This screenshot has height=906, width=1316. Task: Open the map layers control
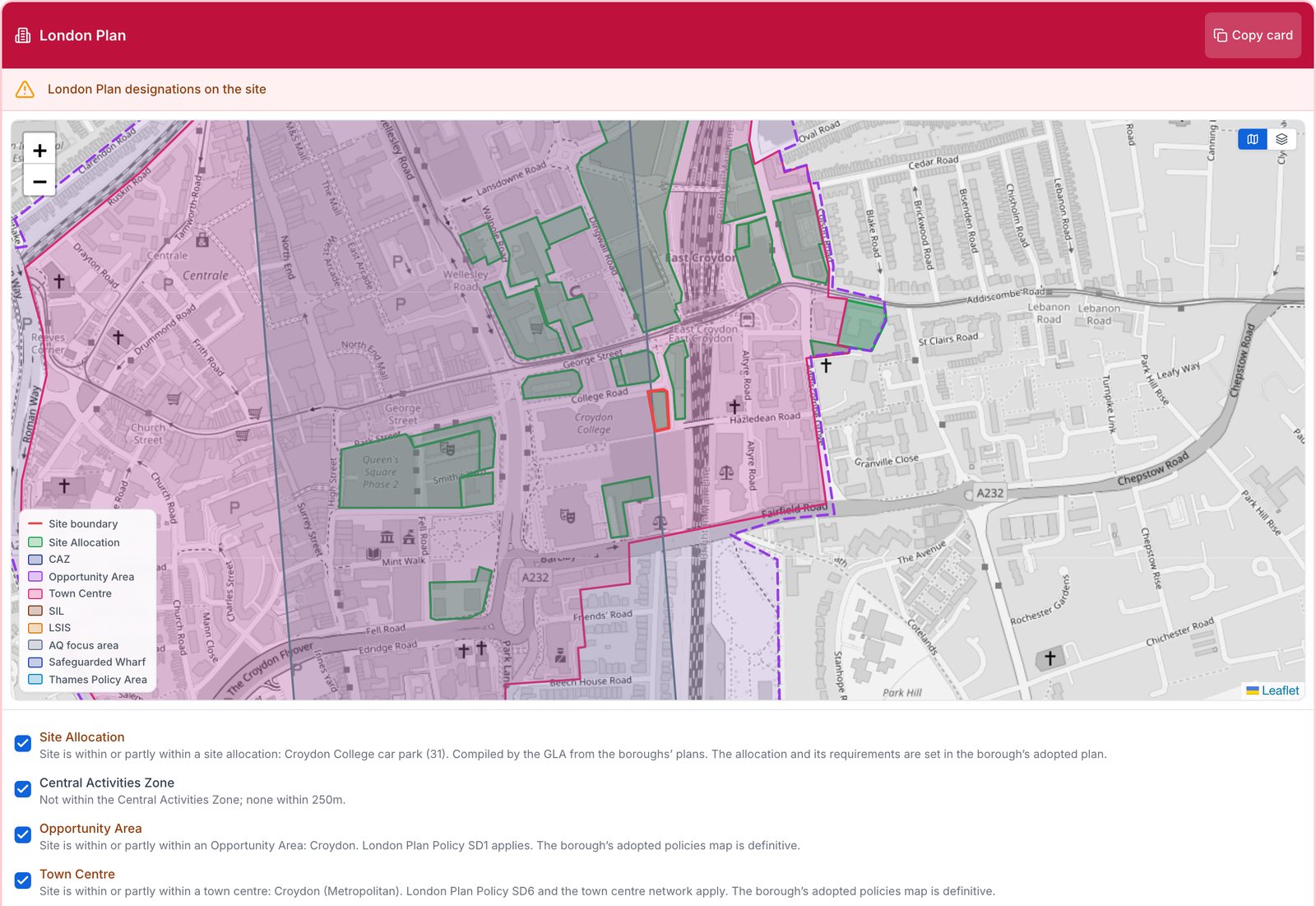[x=1281, y=139]
